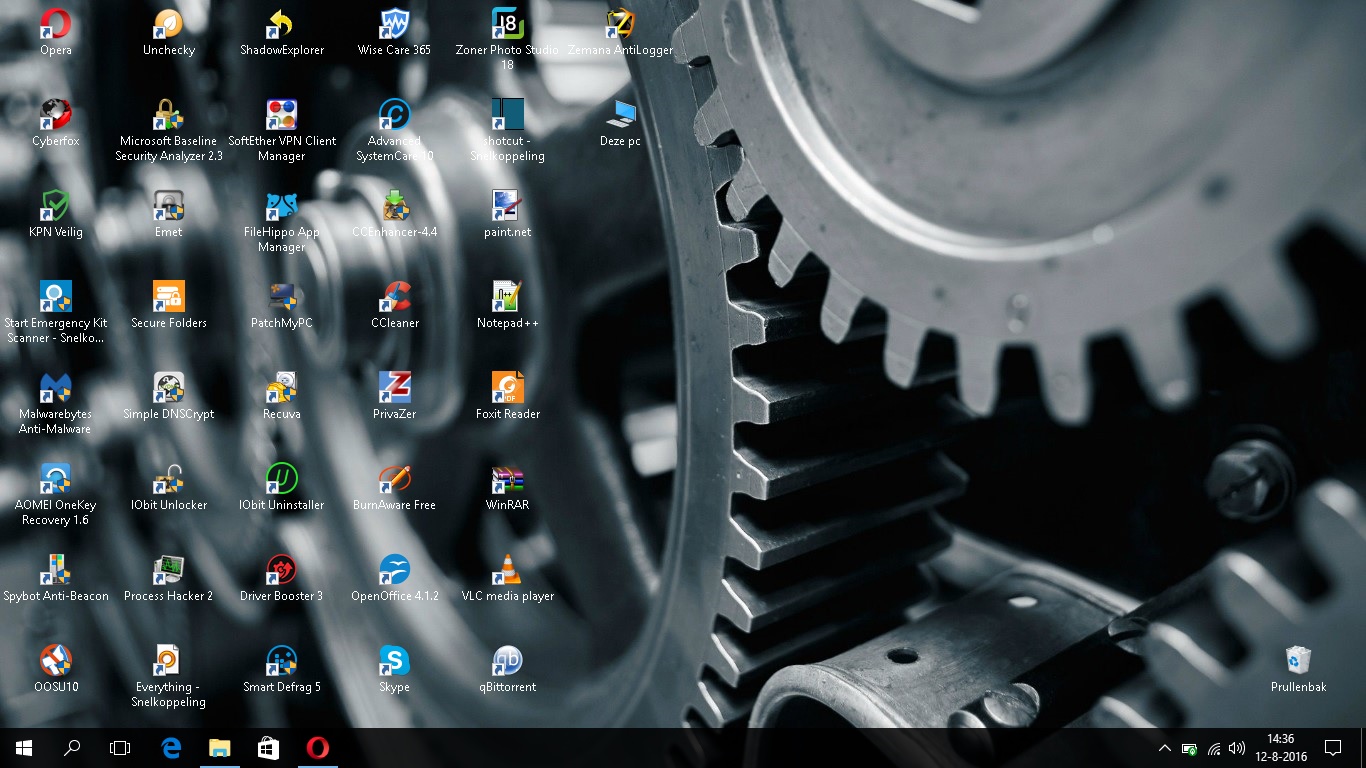Open Task View from the taskbar
Screen dimensions: 1366x768
(120, 748)
